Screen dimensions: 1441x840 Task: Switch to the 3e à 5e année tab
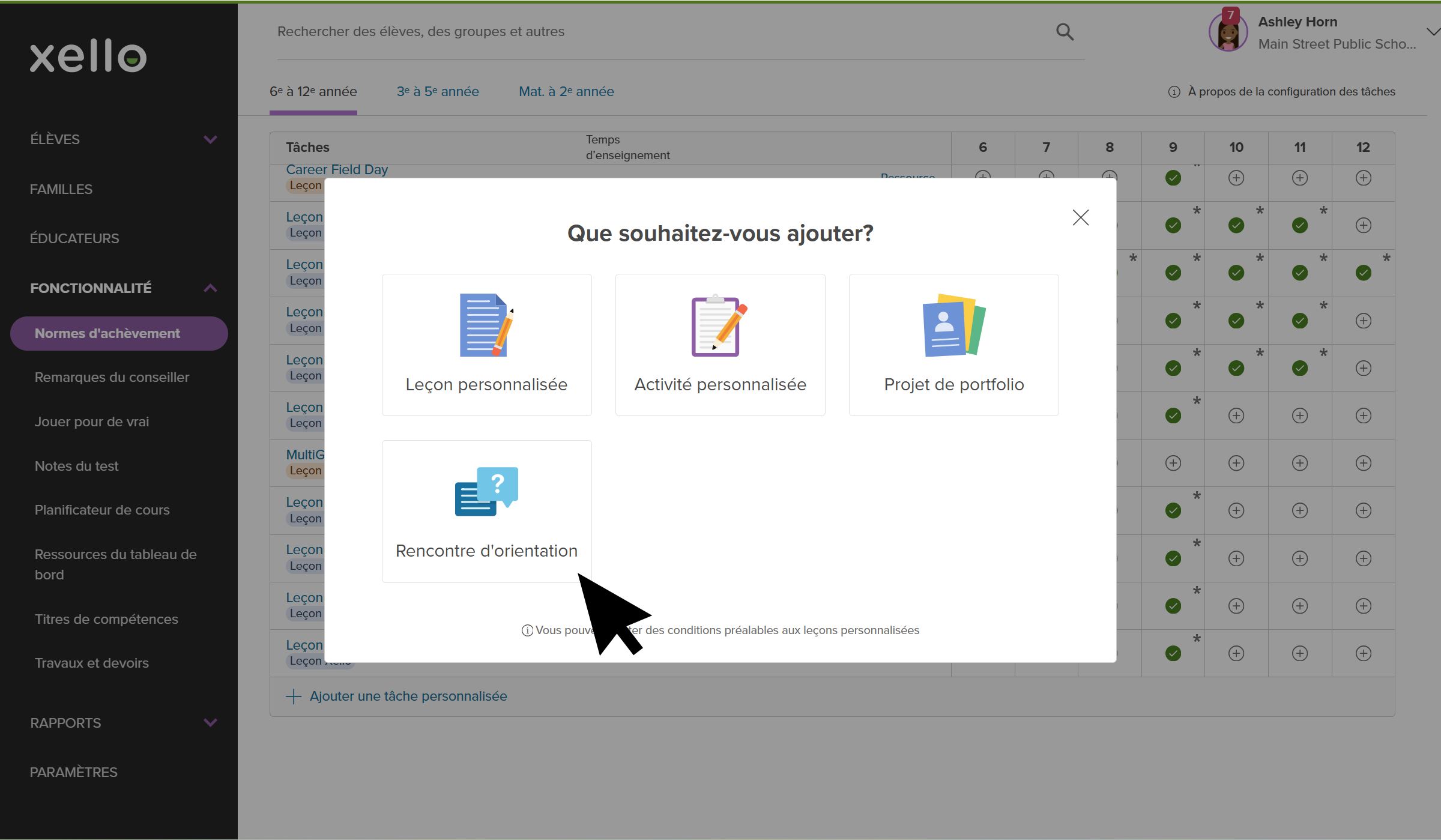tap(437, 91)
